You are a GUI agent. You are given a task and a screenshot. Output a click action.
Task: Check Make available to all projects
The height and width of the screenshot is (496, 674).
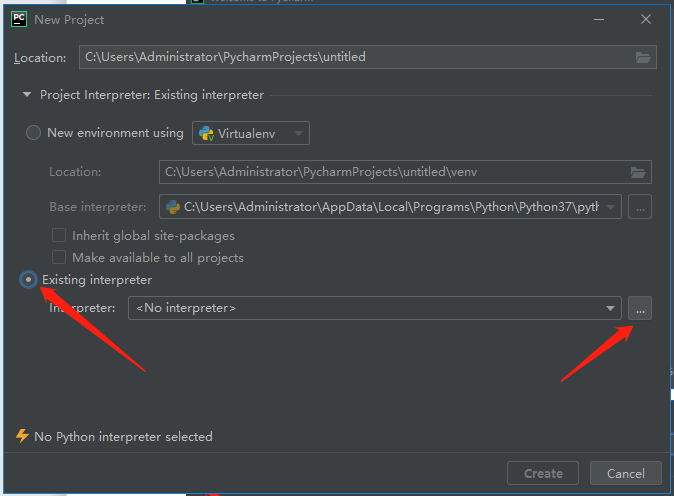(x=59, y=257)
